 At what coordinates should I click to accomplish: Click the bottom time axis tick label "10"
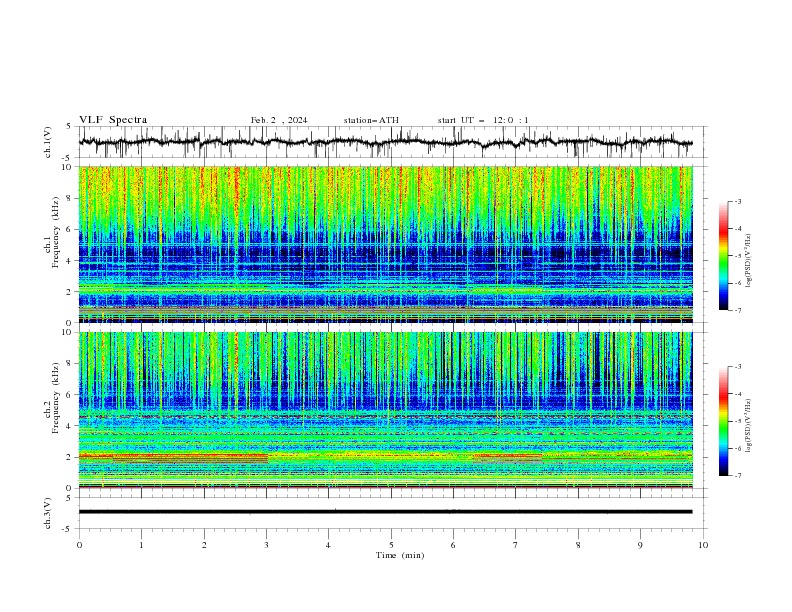(703, 545)
